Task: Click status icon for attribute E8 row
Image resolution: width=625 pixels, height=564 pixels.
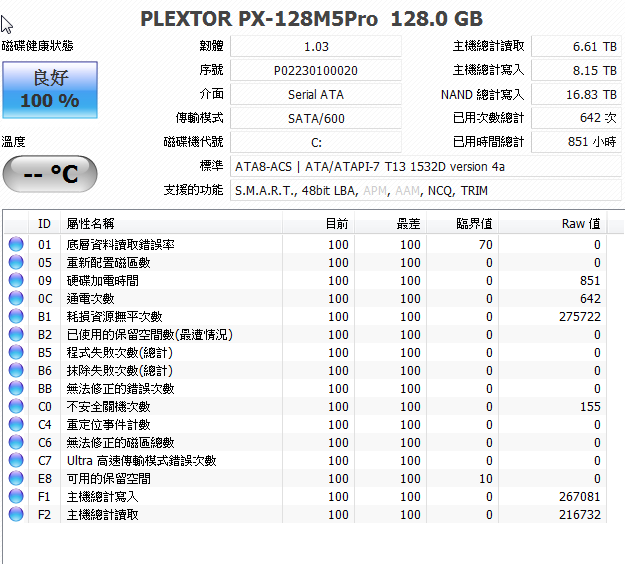Action: 16,478
